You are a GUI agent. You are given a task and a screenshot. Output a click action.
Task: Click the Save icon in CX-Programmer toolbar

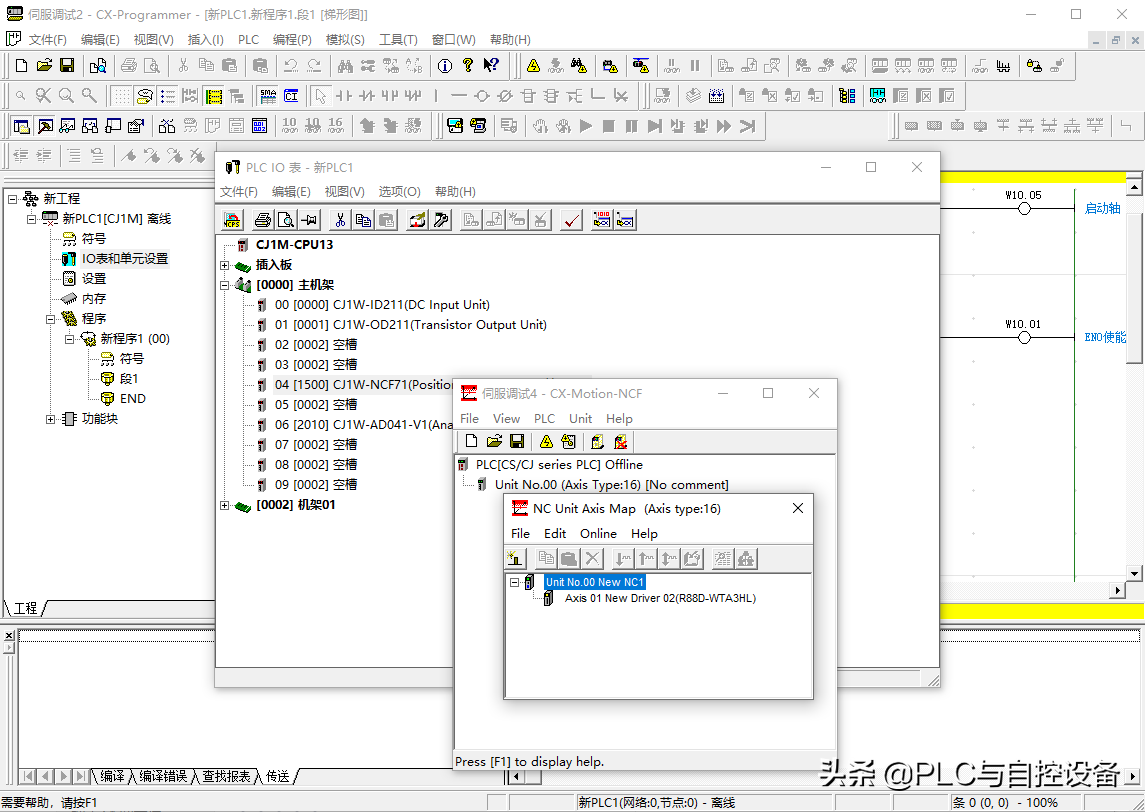click(67, 66)
